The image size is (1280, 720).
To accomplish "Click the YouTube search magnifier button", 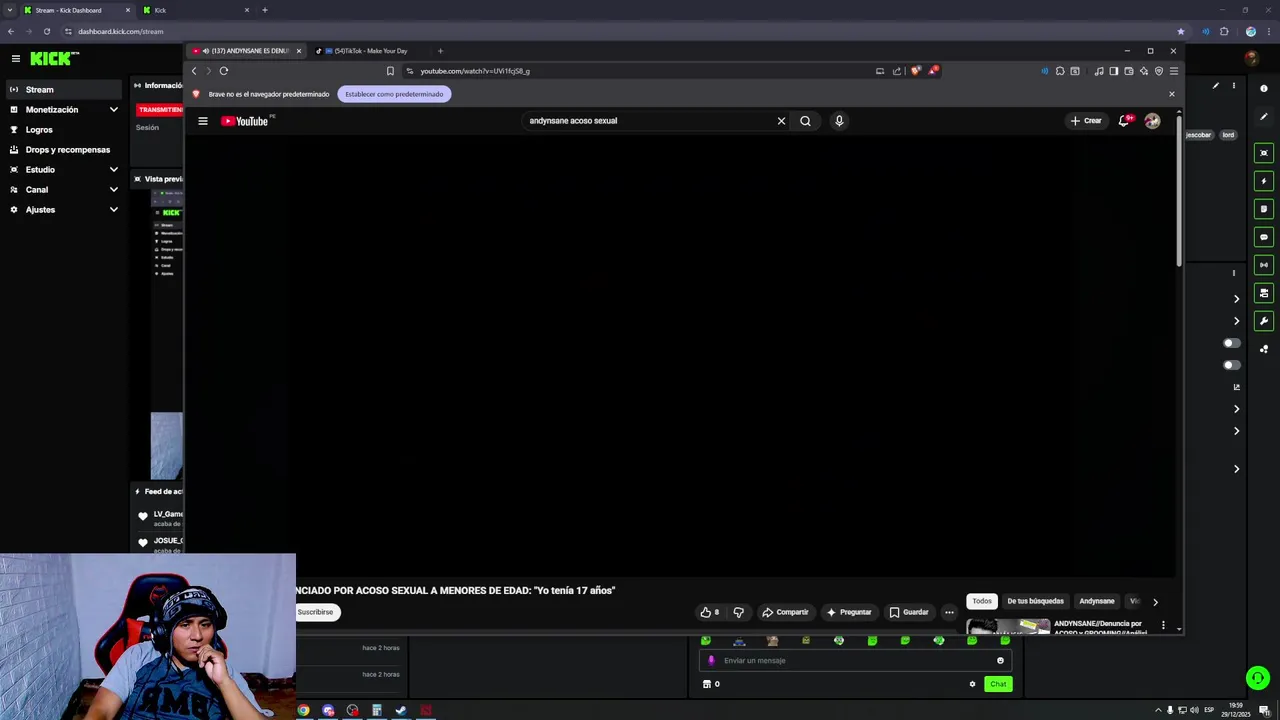I will click(x=805, y=121).
